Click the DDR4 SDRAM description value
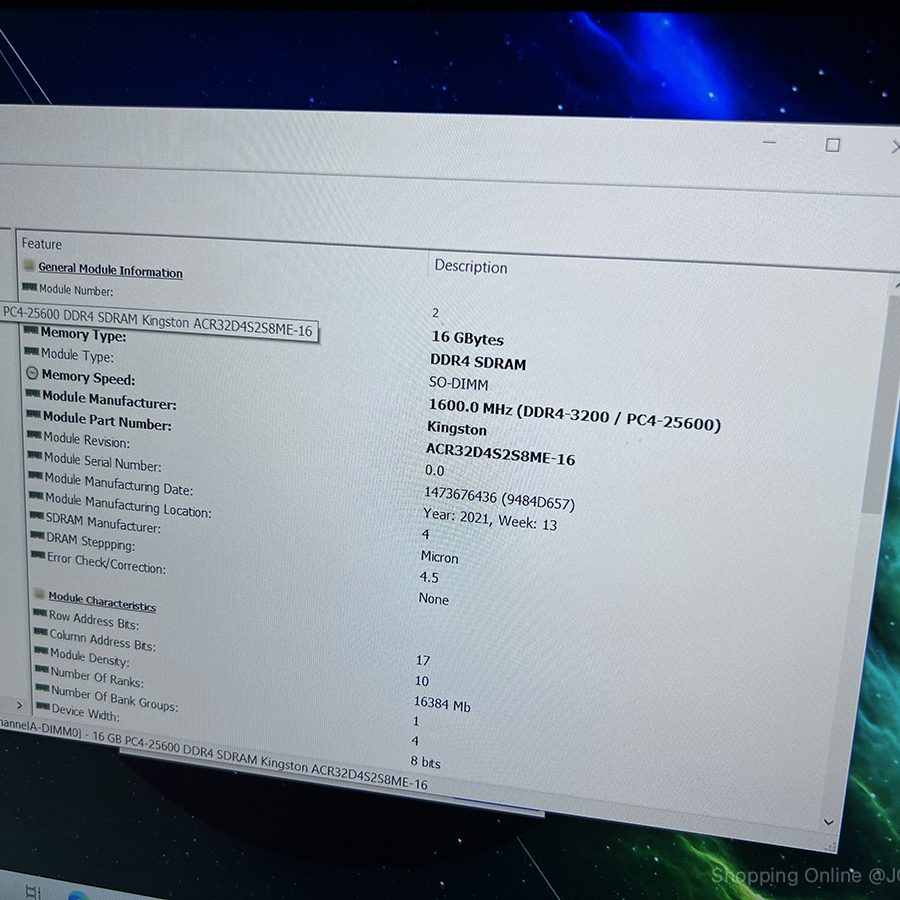Image resolution: width=900 pixels, height=900 pixels. [x=478, y=362]
